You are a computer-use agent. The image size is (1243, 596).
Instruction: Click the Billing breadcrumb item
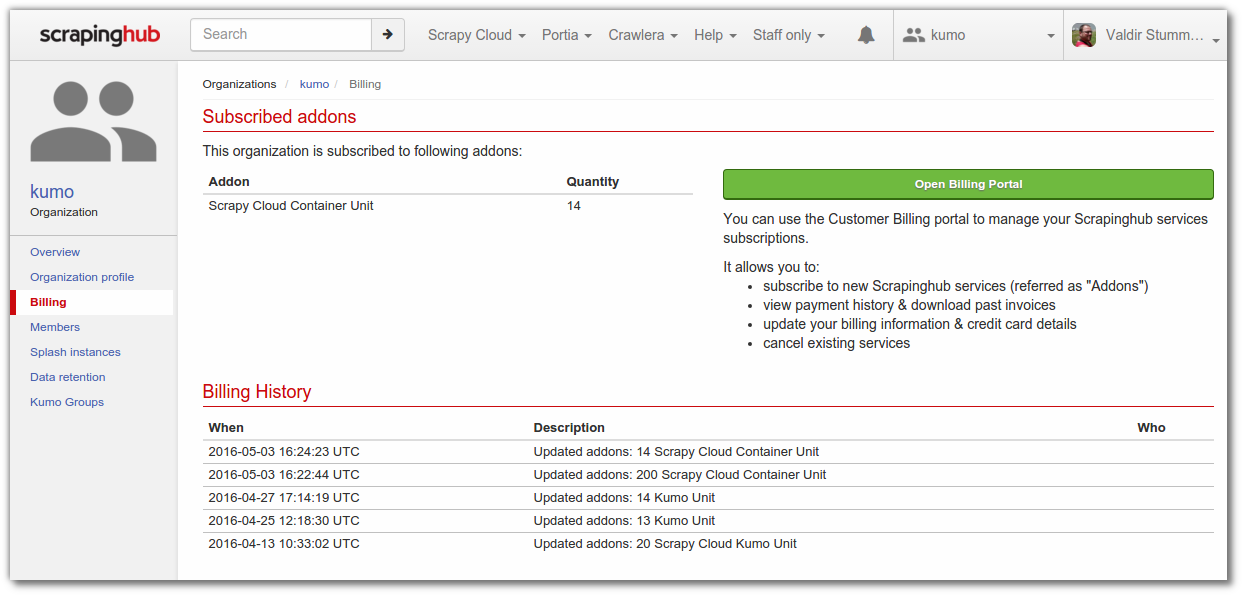coord(365,84)
